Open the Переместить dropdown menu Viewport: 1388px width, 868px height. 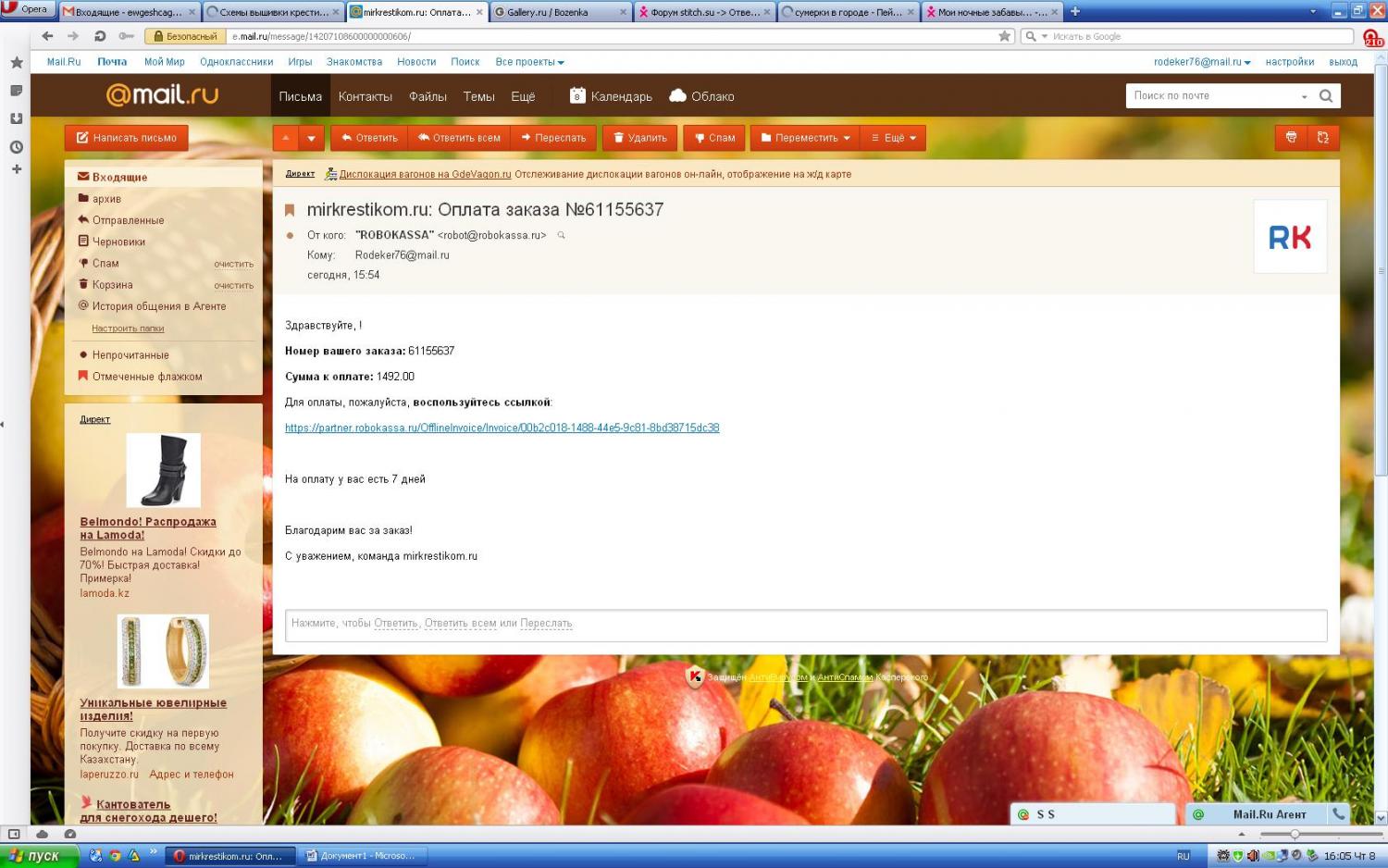(x=805, y=138)
